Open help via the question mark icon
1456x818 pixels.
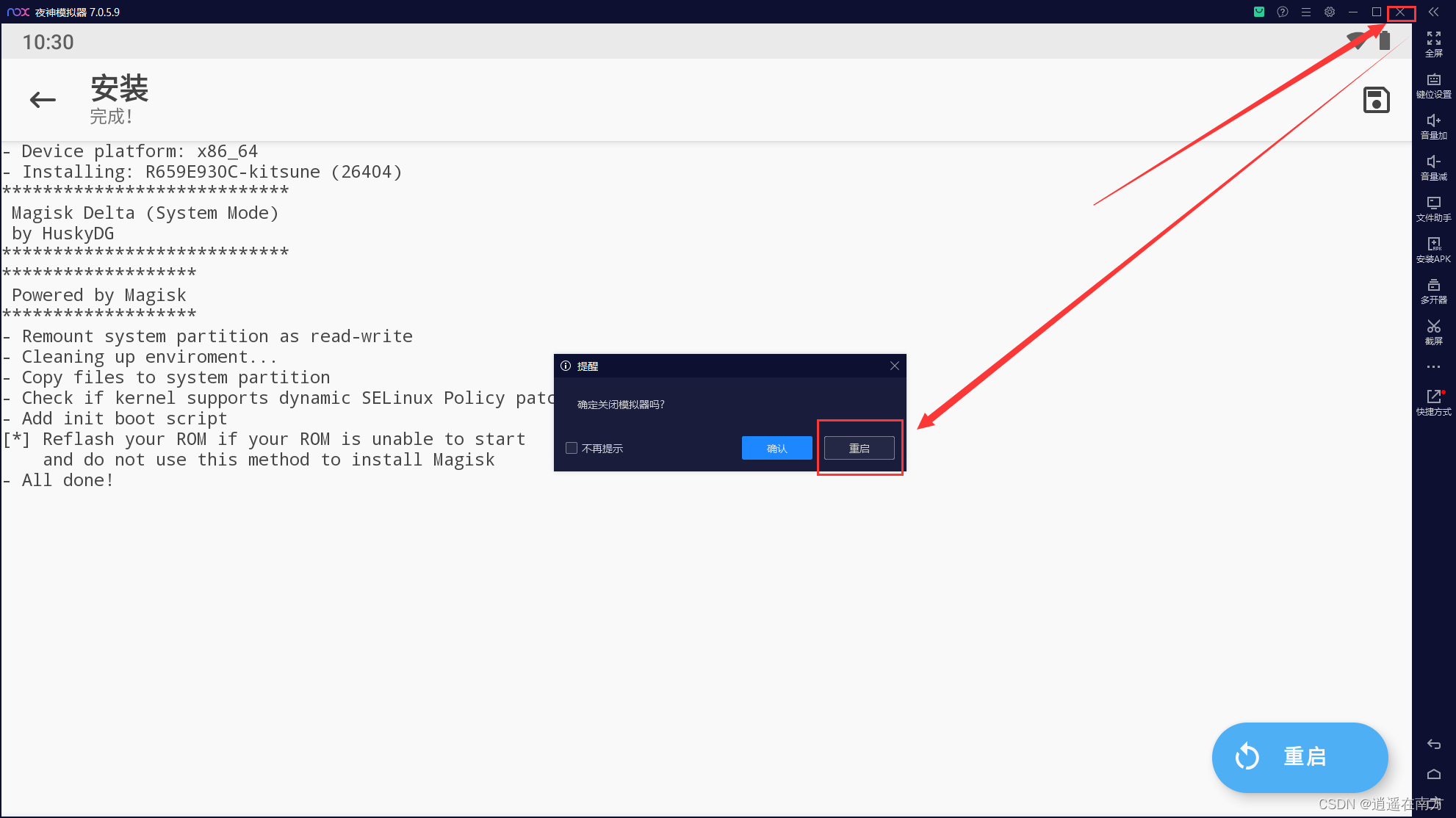(1282, 12)
